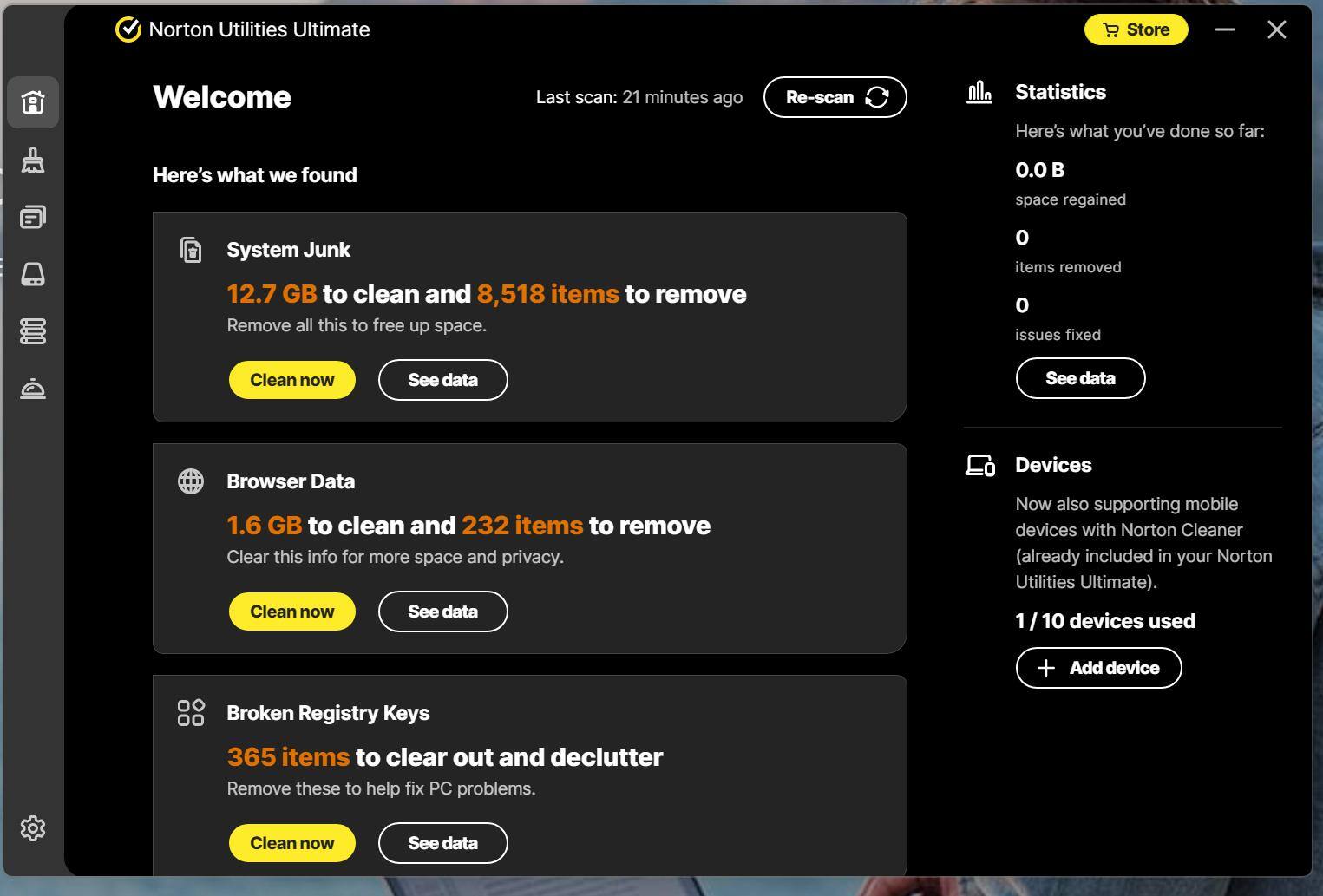
Task: Open Settings via the gear icon
Action: 33,828
